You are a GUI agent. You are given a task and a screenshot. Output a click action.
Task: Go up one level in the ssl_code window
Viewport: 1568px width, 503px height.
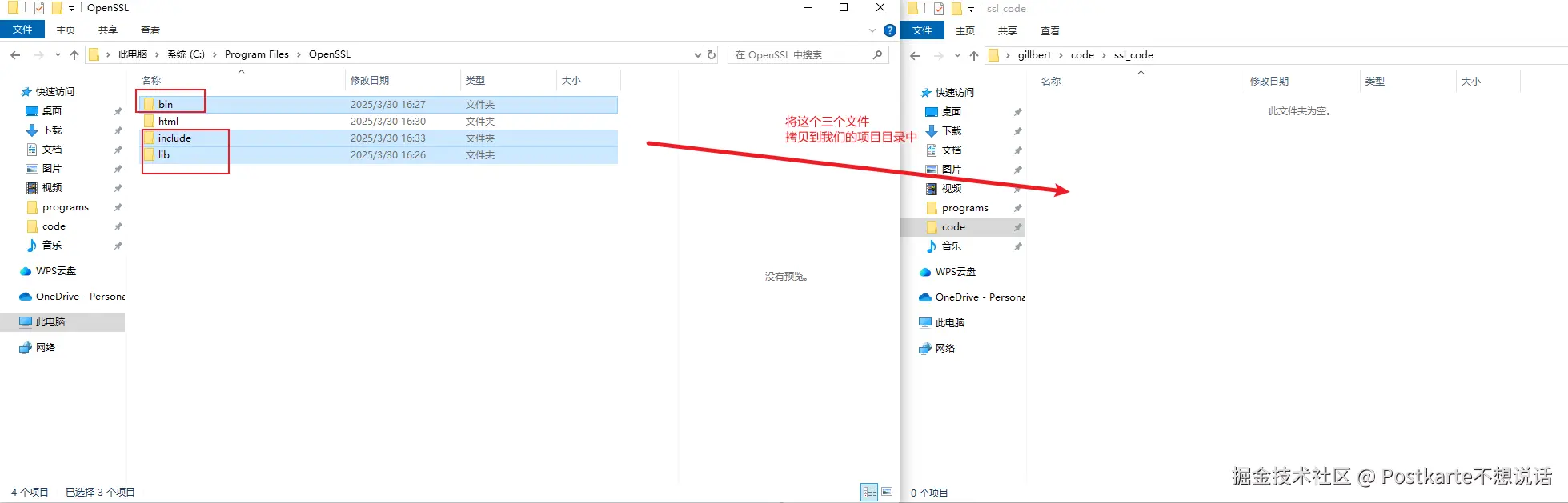click(x=974, y=56)
